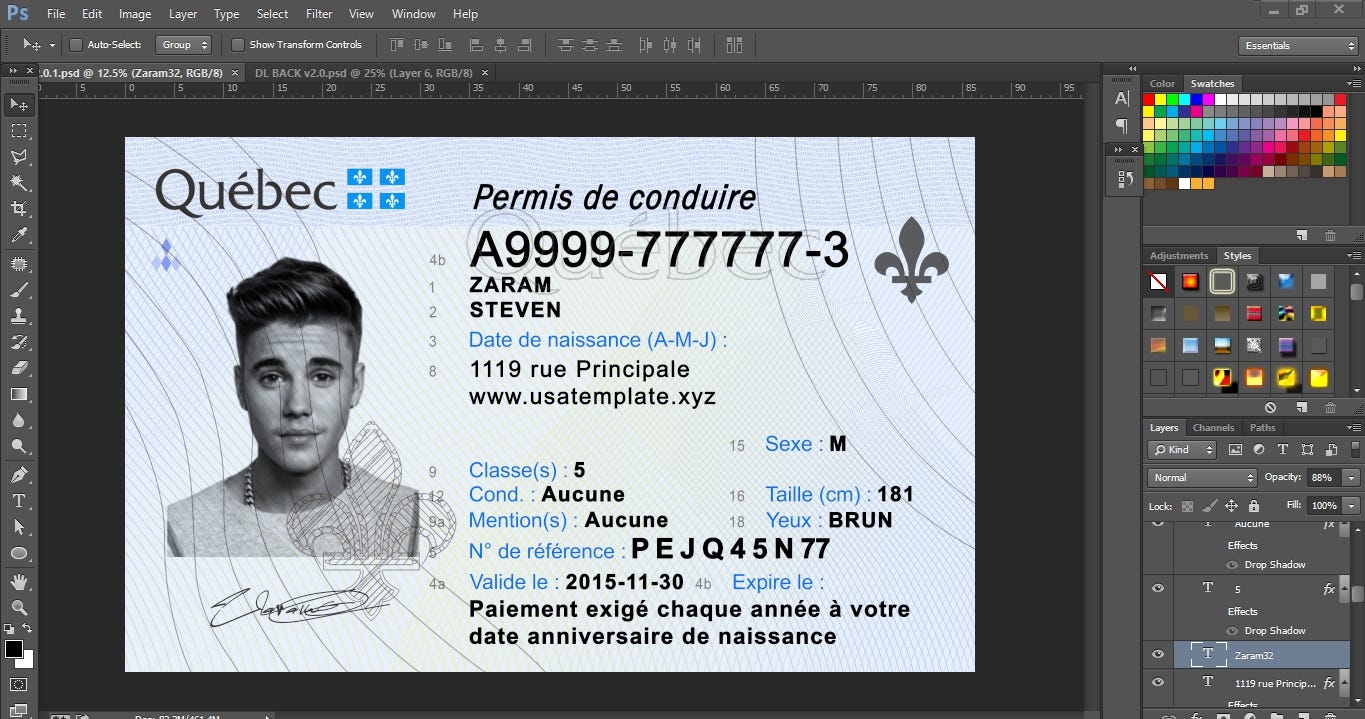
Task: Select the Zoom tool
Action: click(19, 607)
